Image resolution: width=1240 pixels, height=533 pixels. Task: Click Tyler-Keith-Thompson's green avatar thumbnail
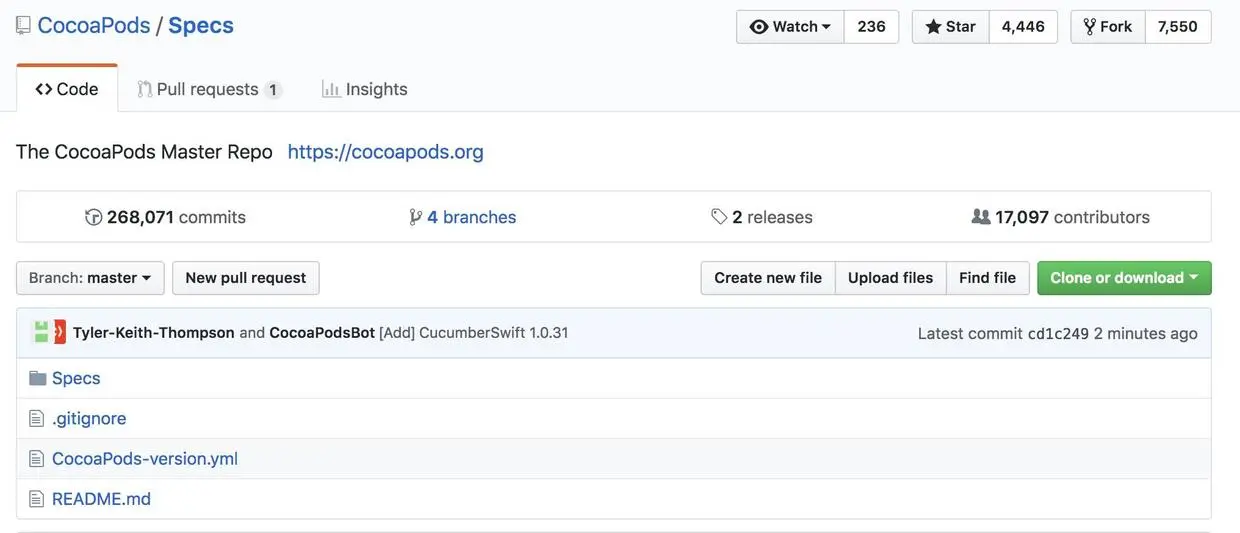click(x=41, y=332)
